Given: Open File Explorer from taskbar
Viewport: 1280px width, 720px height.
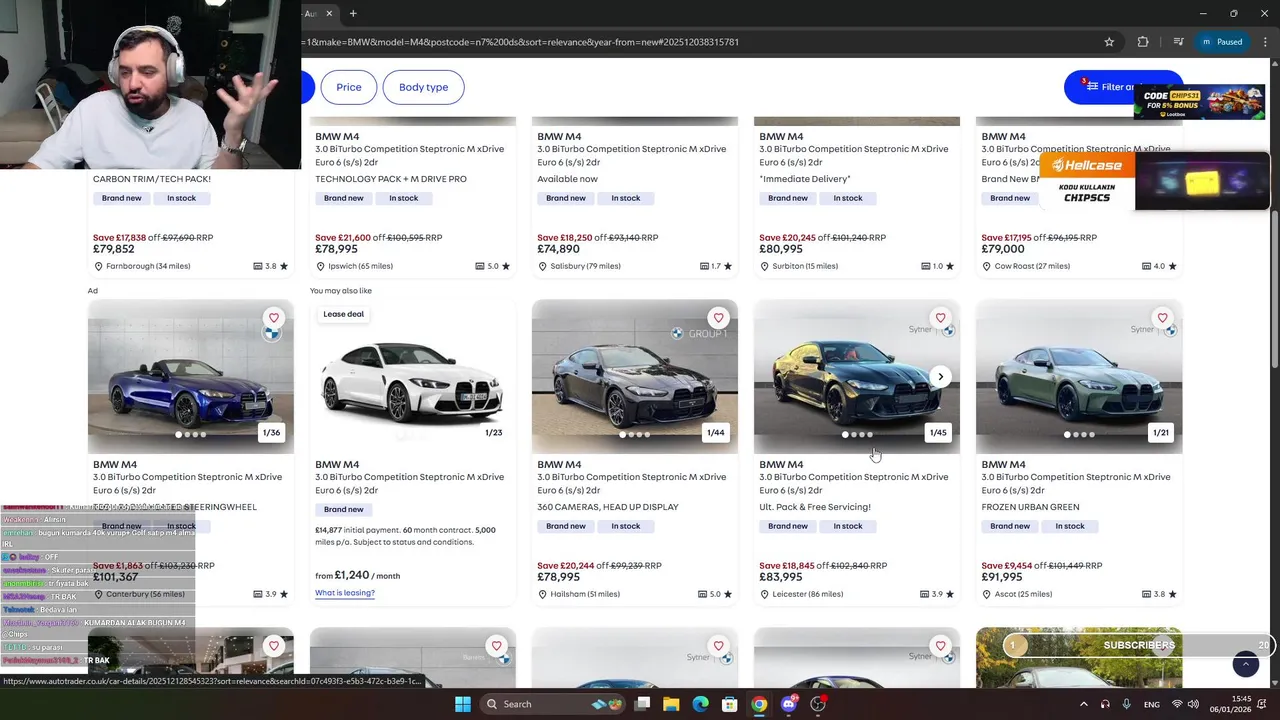Looking at the screenshot, I should 671,704.
